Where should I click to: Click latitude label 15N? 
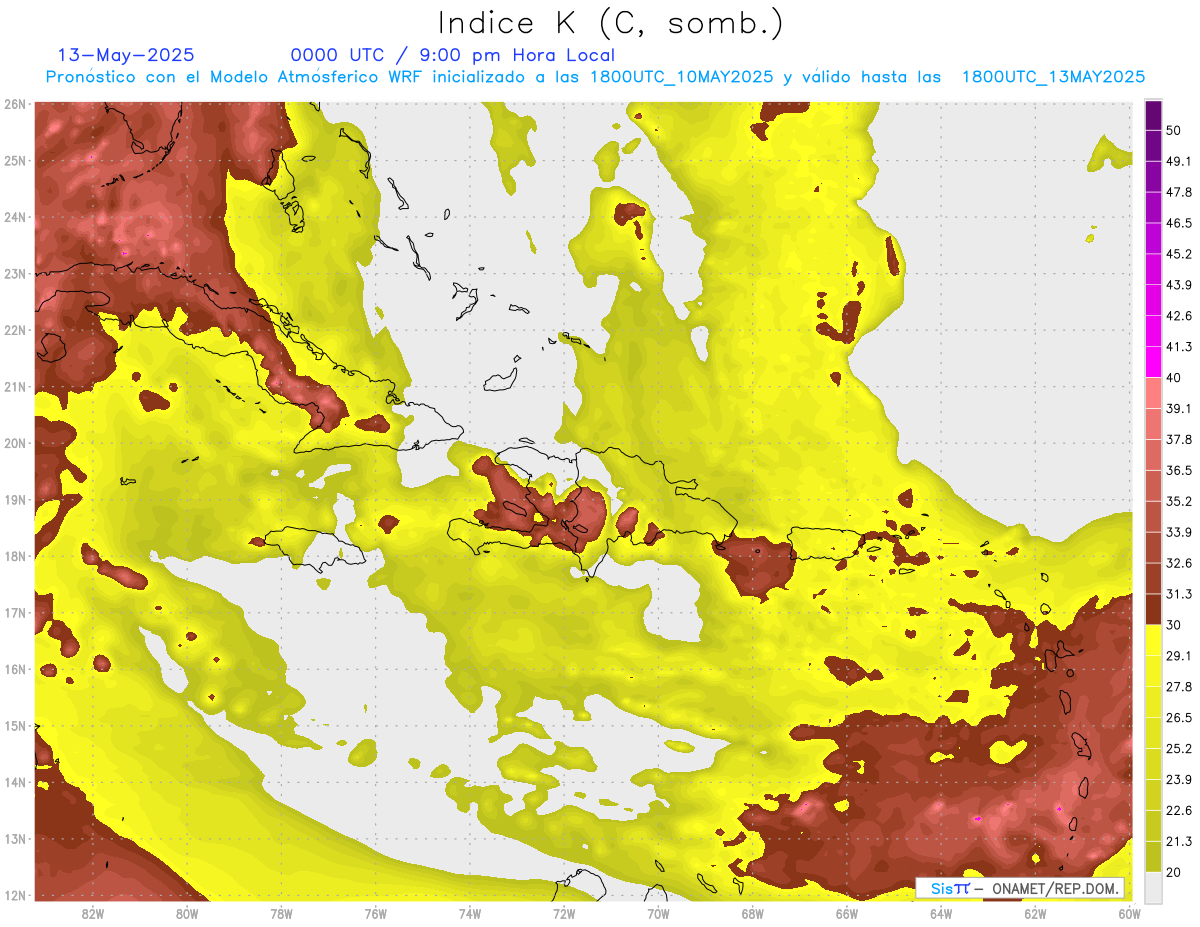pos(15,726)
